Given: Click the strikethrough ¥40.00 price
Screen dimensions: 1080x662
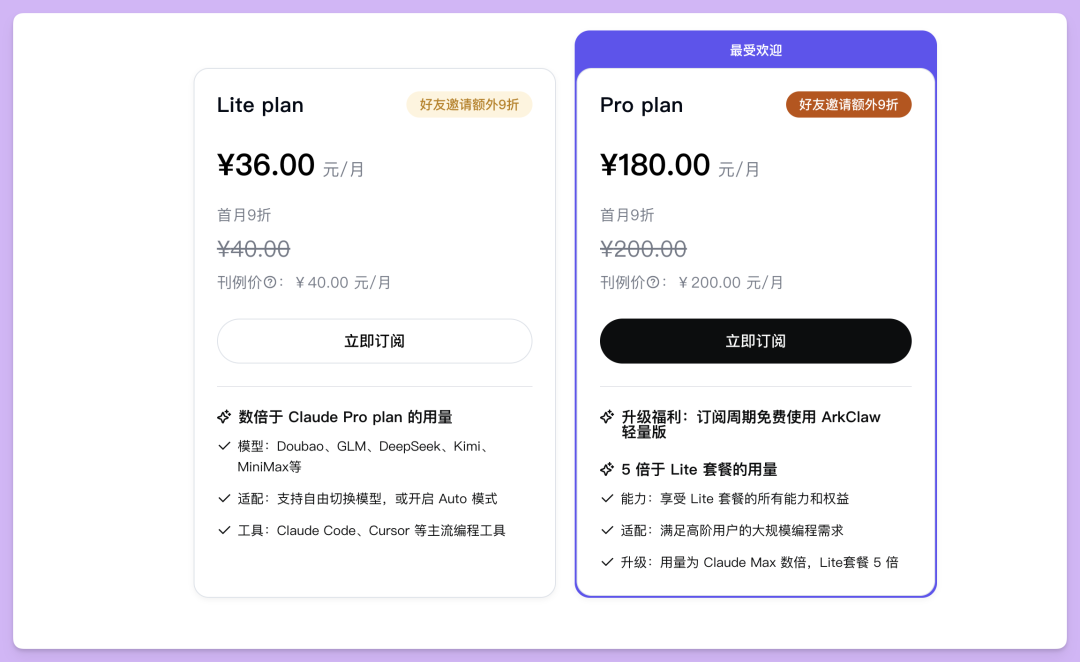Looking at the screenshot, I should (253, 248).
